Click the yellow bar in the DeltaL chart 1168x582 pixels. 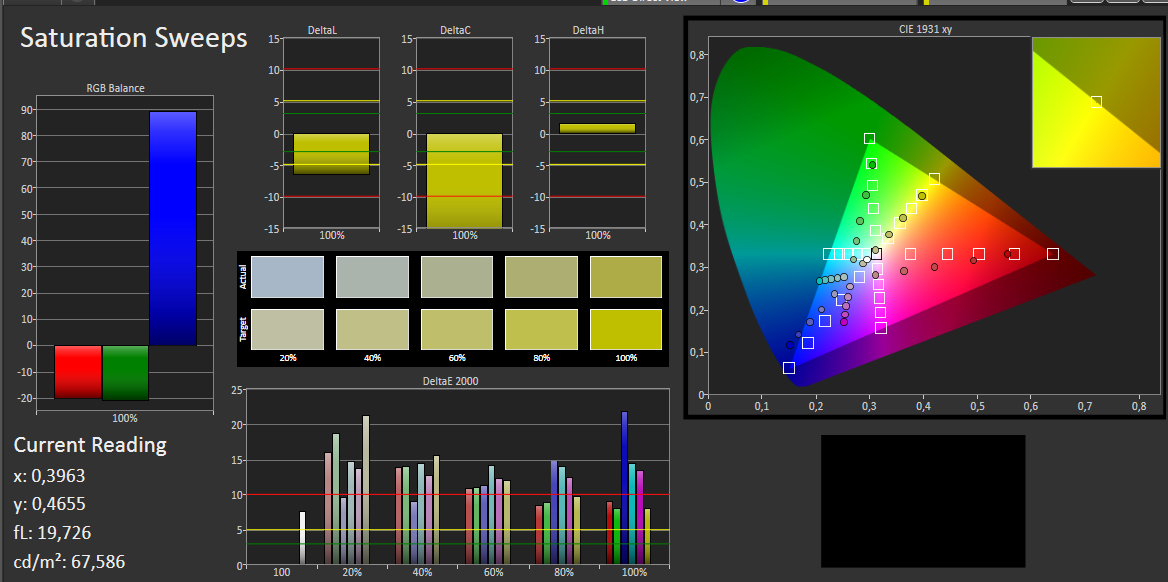pos(331,154)
